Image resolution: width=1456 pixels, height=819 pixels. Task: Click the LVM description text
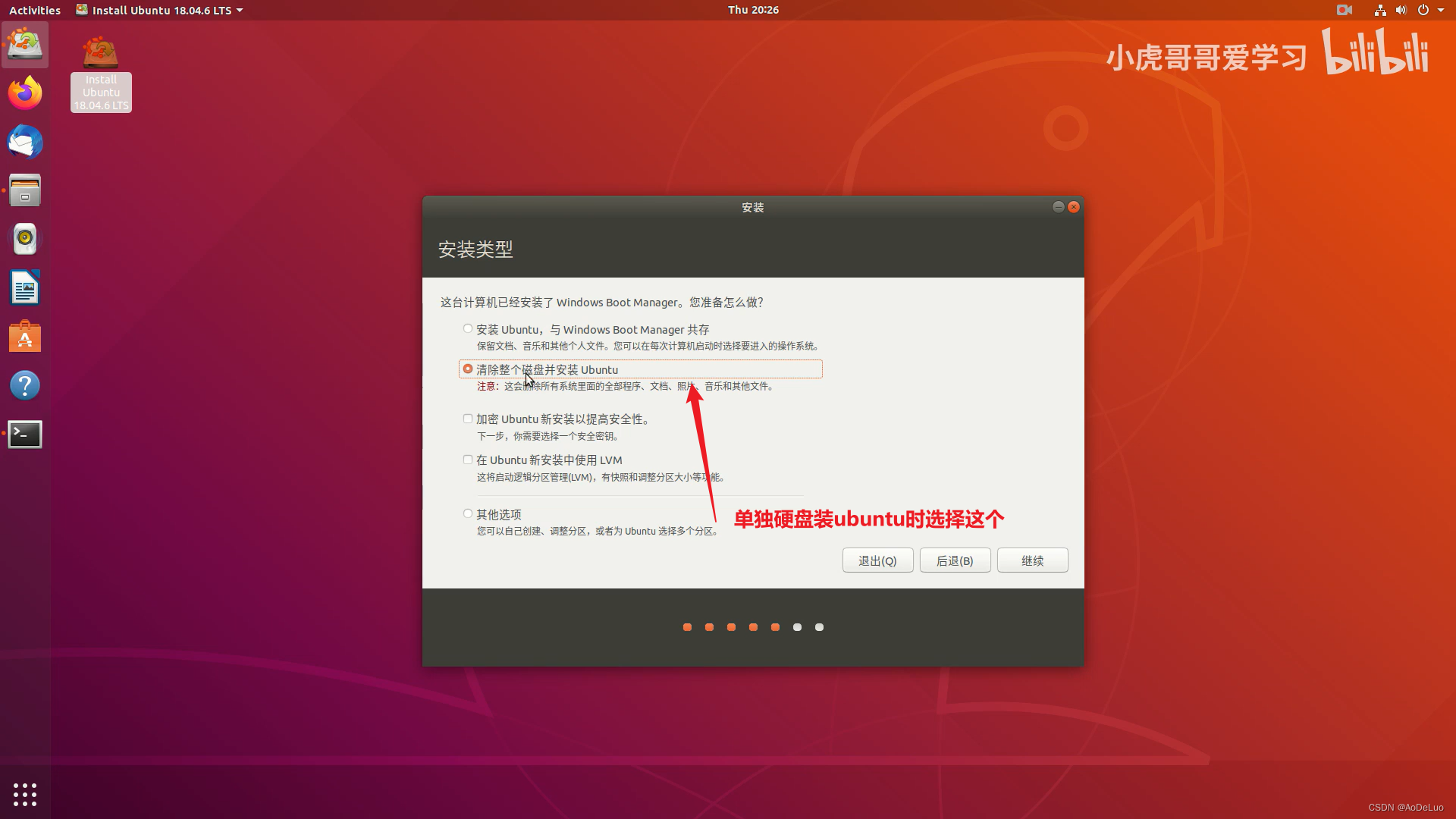[x=602, y=477]
